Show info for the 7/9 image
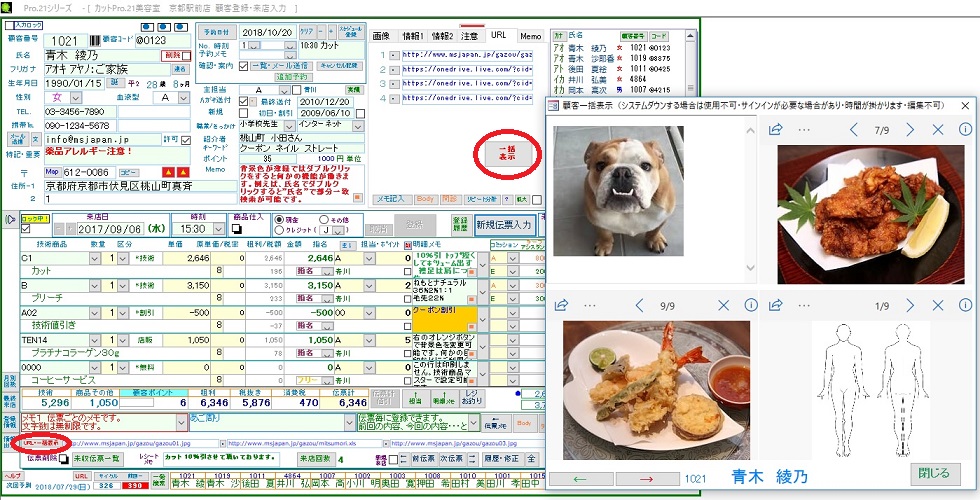This screenshot has height=500, width=980. click(x=965, y=129)
